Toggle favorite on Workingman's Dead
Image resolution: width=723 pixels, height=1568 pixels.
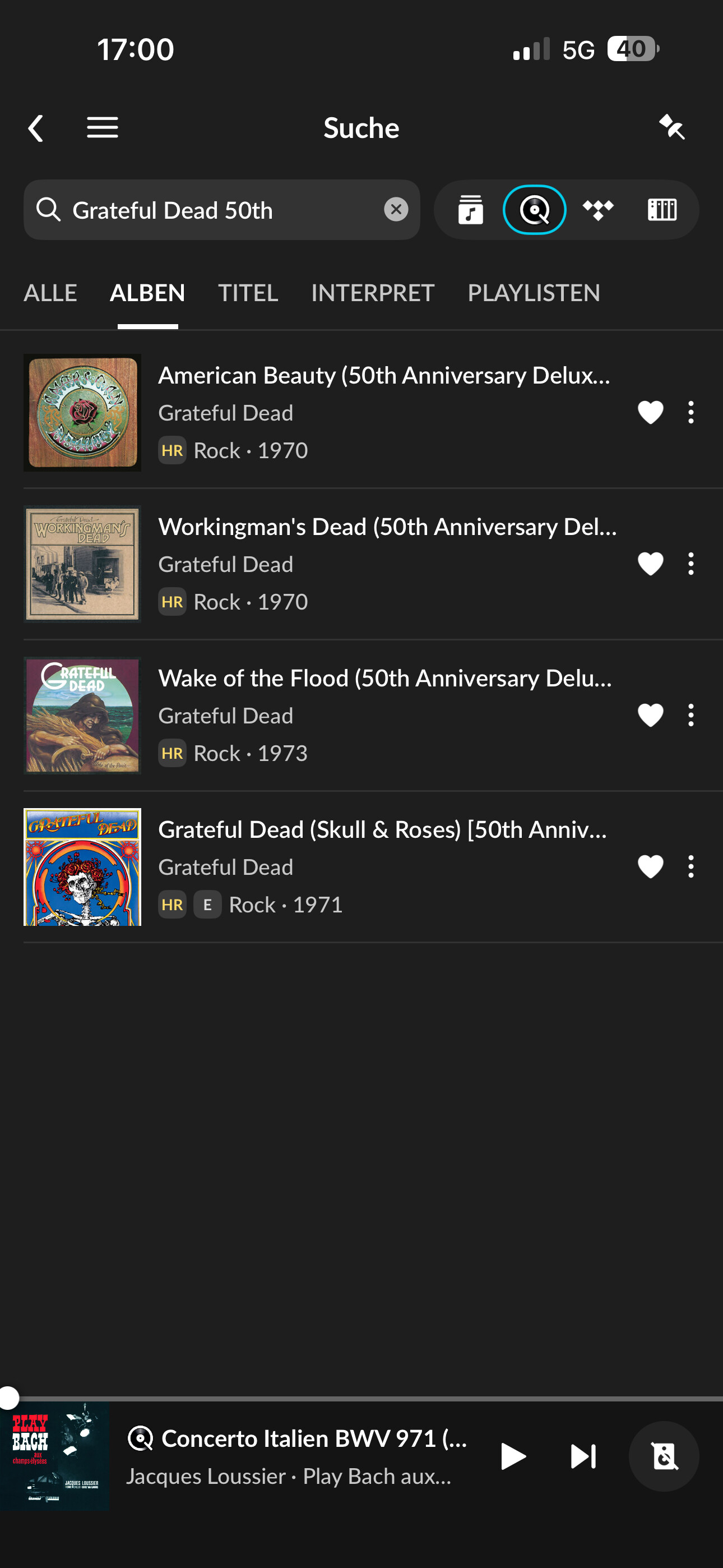(650, 564)
